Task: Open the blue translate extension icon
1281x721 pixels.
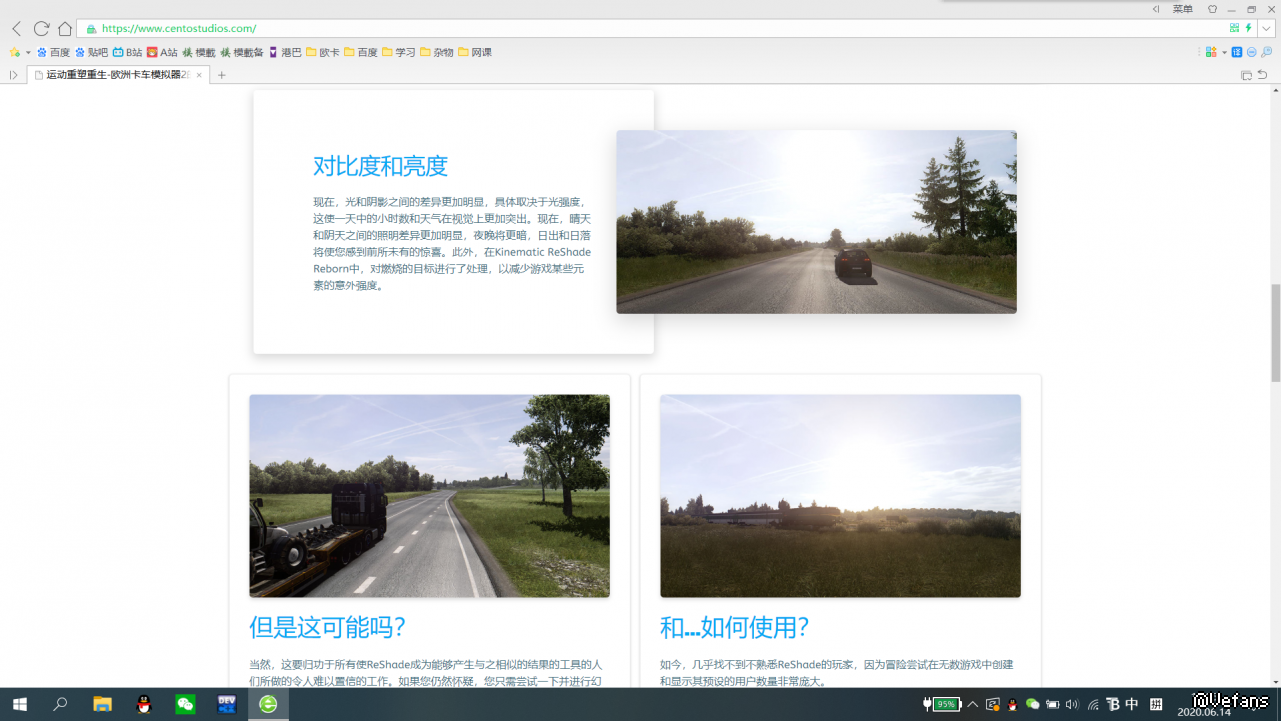Action: pyautogui.click(x=1237, y=52)
